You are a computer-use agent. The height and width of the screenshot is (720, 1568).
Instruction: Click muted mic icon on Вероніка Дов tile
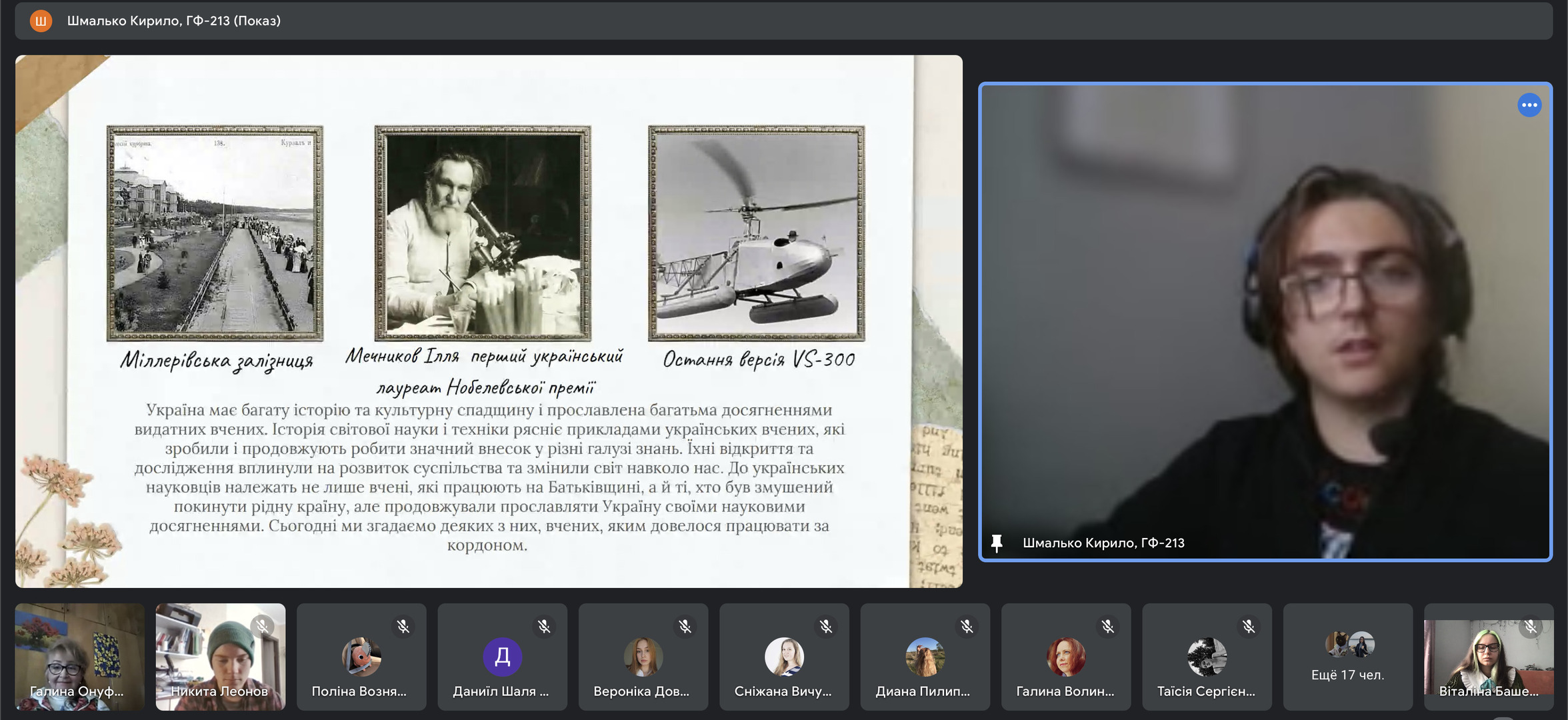pyautogui.click(x=685, y=627)
